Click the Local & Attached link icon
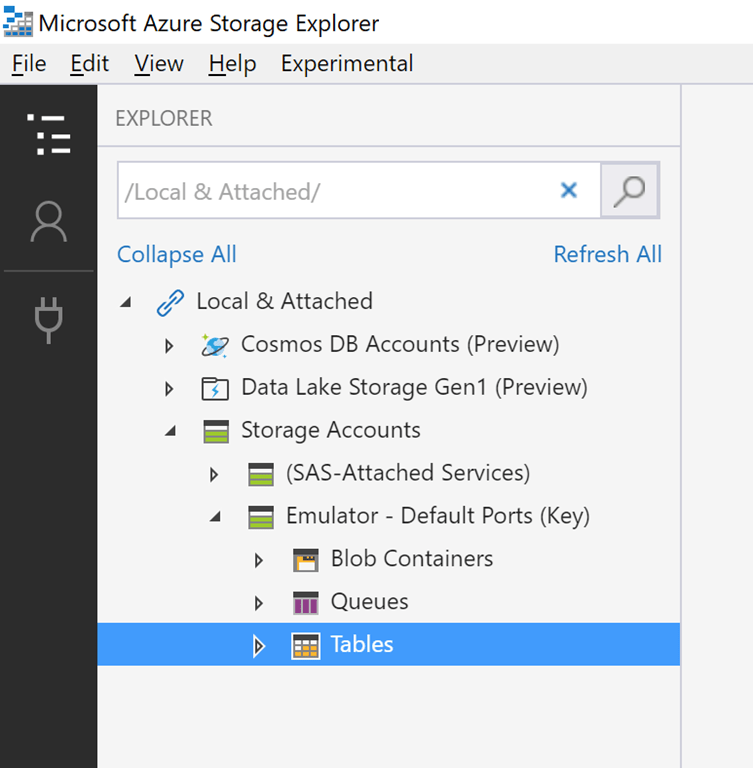The width and height of the screenshot is (753, 768). coord(170,302)
